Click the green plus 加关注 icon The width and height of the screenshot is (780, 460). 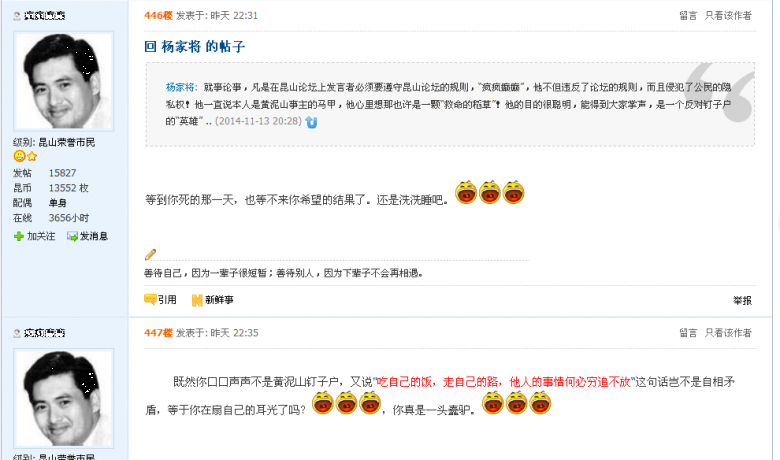pos(19,236)
